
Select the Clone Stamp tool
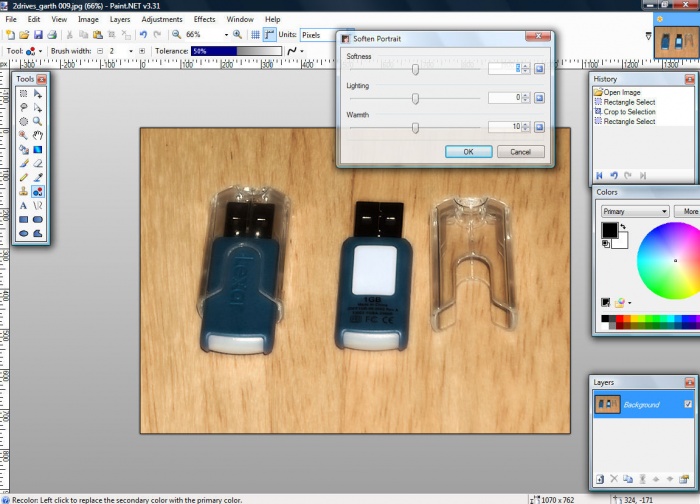coord(23,190)
